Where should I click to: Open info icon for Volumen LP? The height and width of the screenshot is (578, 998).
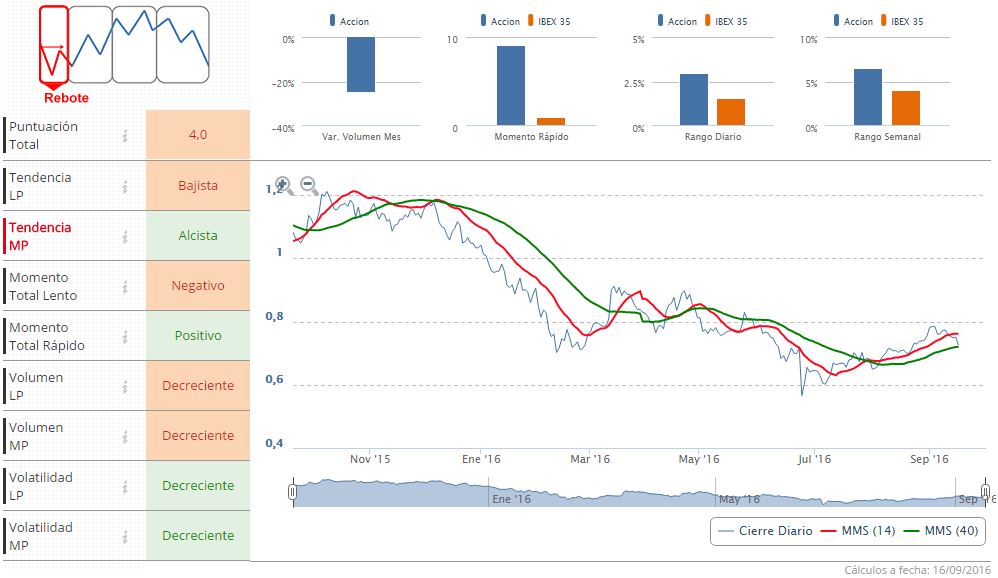(x=125, y=386)
